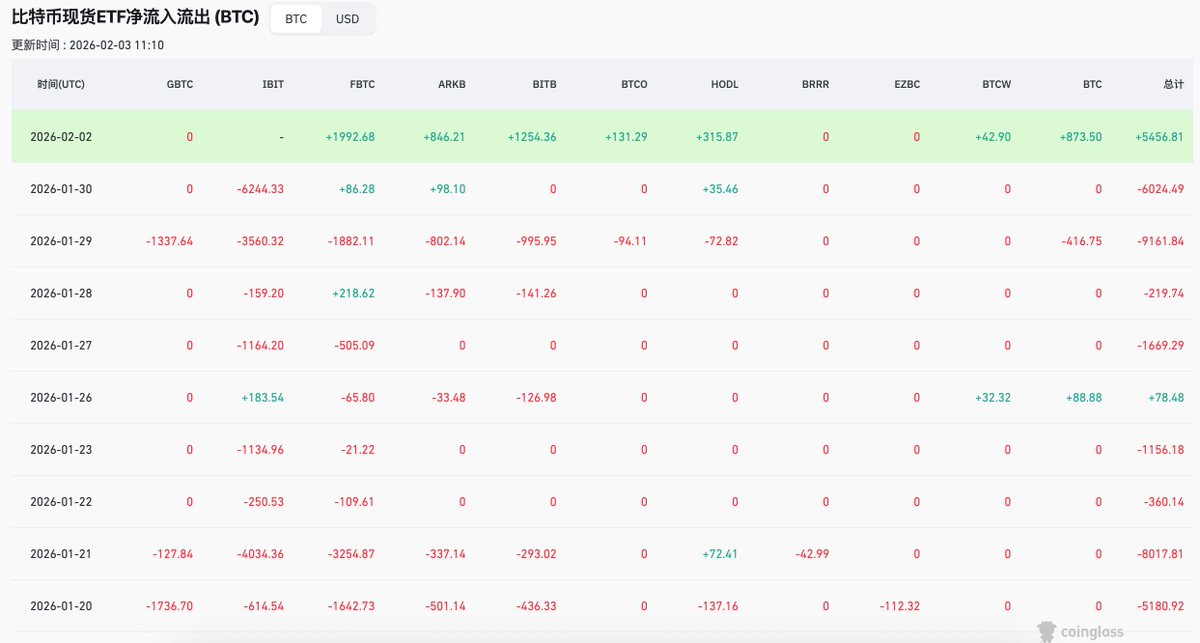Click the update time 更新时间 text
The width and height of the screenshot is (1200, 643).
88,45
